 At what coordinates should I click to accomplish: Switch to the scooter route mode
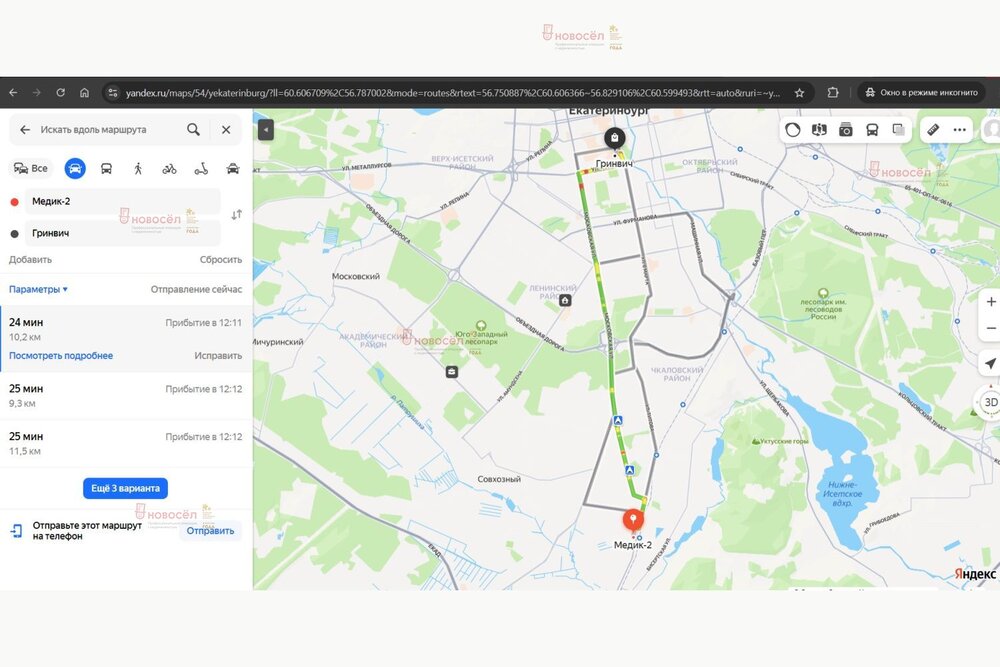[x=201, y=168]
